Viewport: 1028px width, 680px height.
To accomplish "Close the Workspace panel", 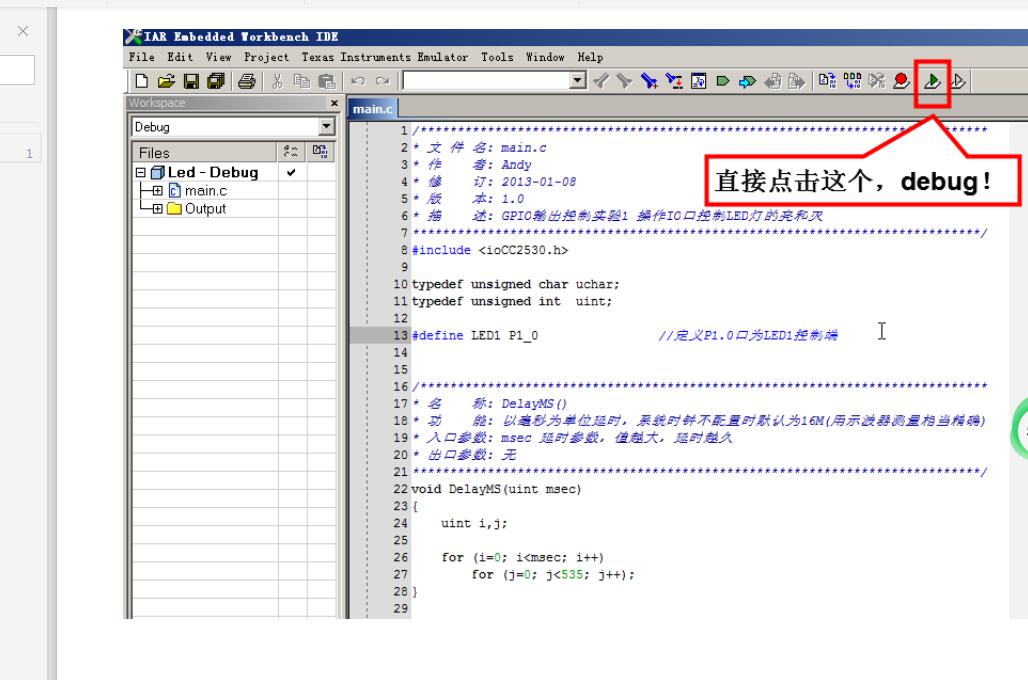I will coord(334,103).
